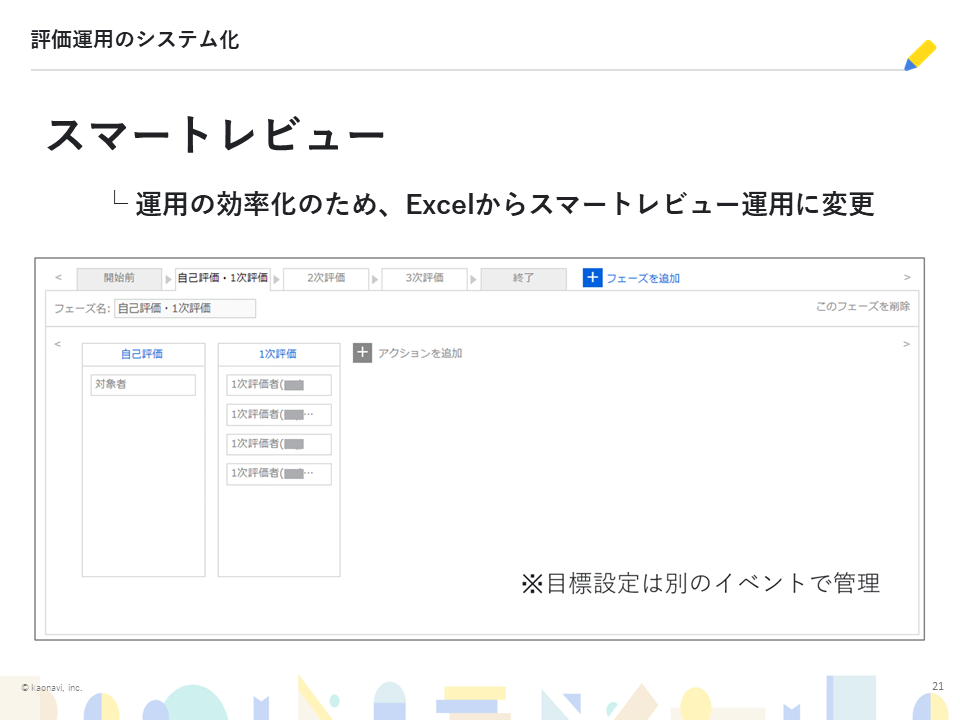Click the 1次評価 action column header
Image resolution: width=960 pixels, height=720 pixels.
(278, 354)
